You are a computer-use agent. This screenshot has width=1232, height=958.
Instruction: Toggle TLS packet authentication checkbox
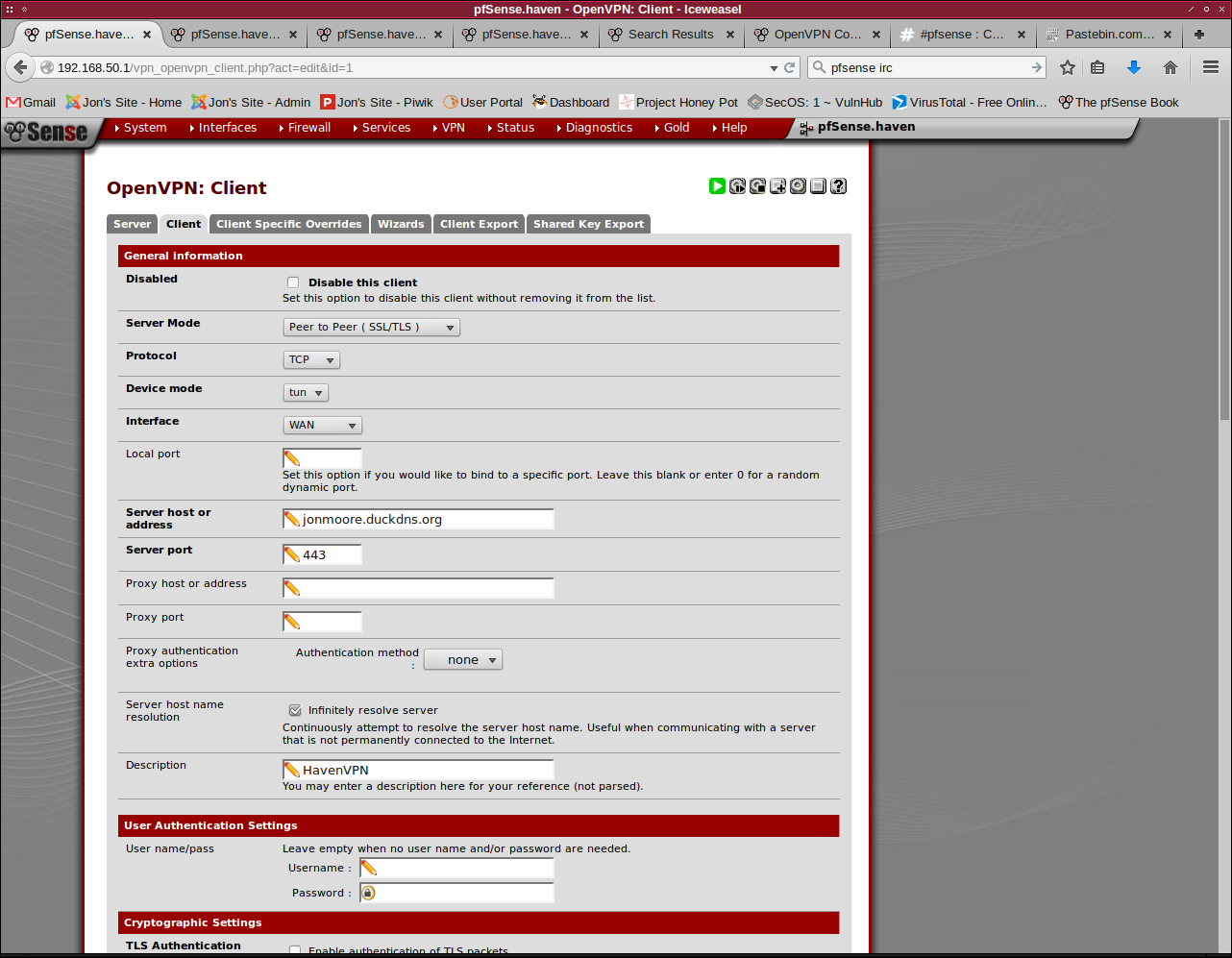point(295,950)
